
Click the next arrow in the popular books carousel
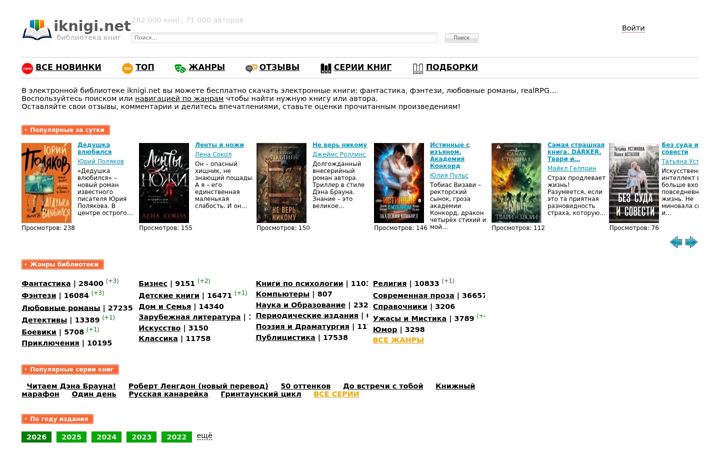point(691,242)
